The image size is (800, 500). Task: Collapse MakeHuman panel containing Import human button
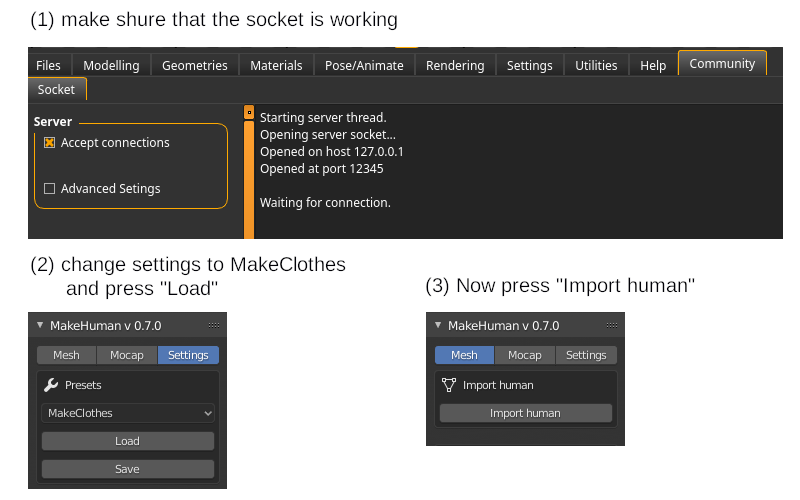[438, 326]
